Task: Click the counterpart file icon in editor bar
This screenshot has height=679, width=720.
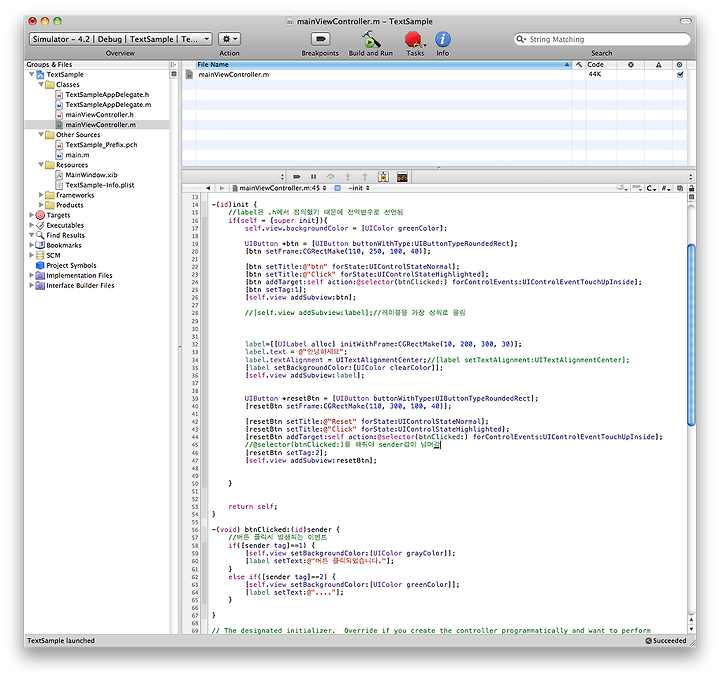Action: tap(680, 188)
